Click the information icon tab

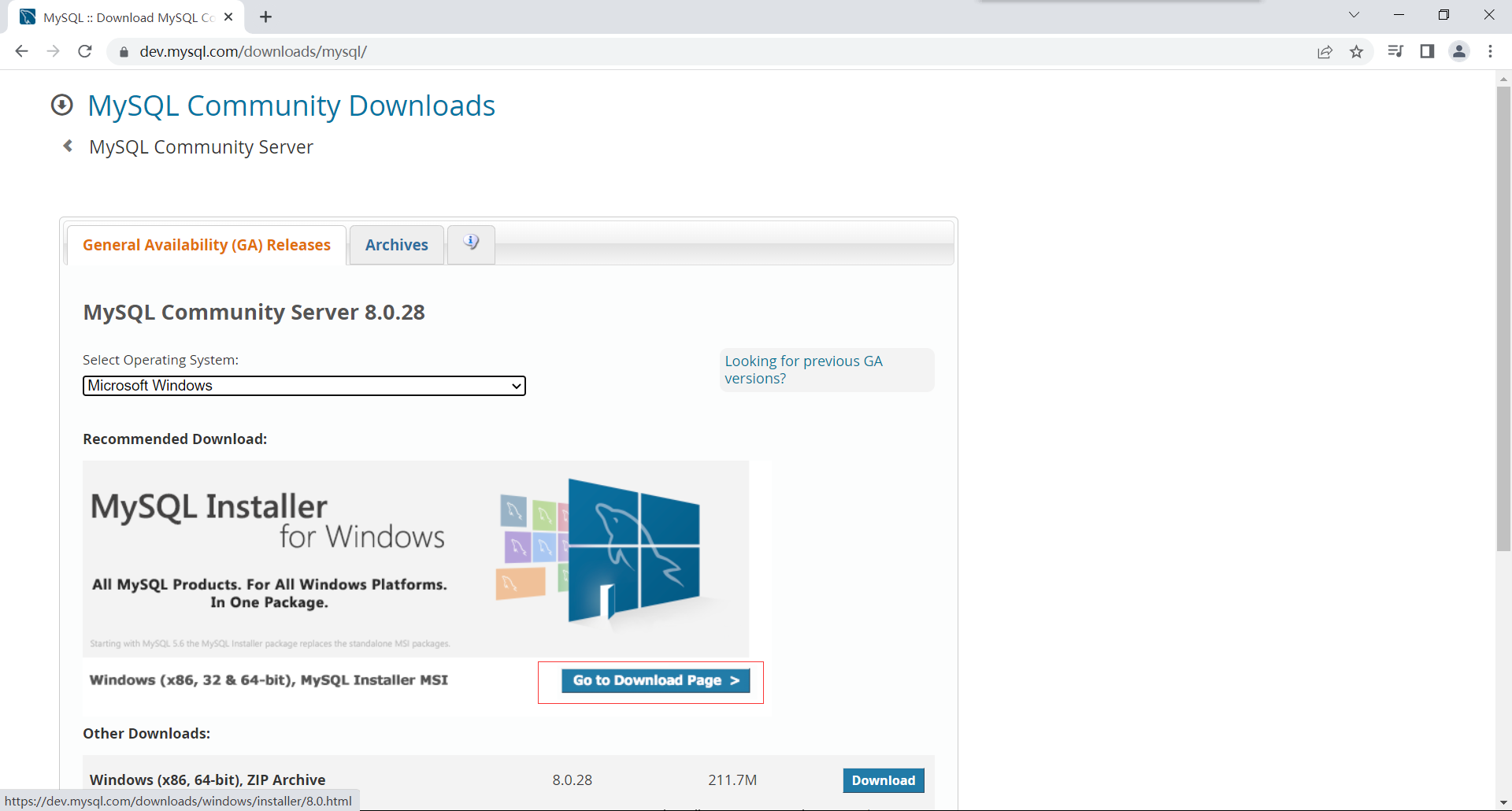pos(471,243)
